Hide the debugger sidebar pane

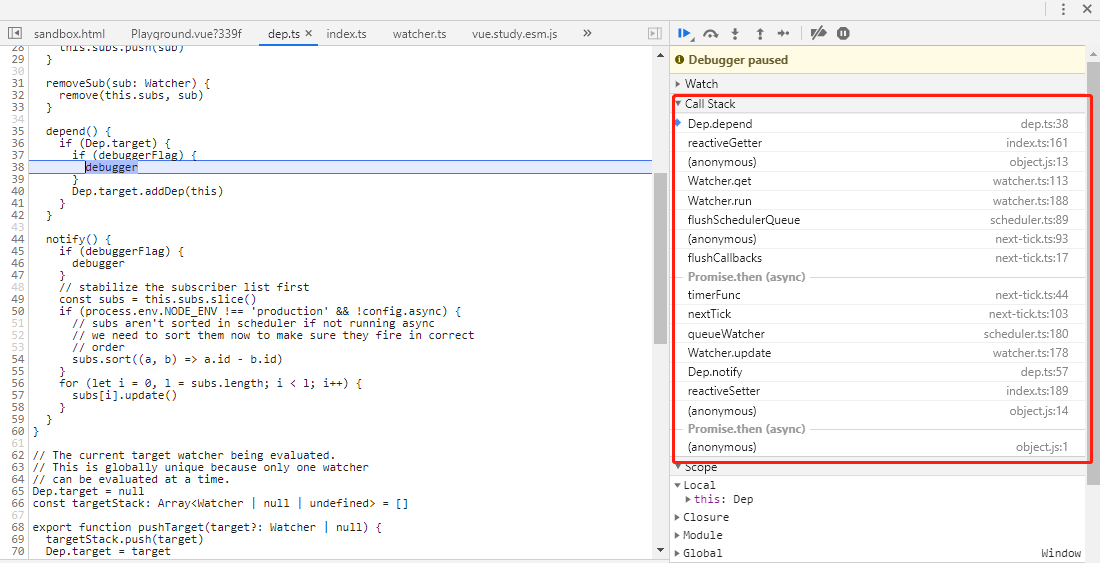point(655,33)
